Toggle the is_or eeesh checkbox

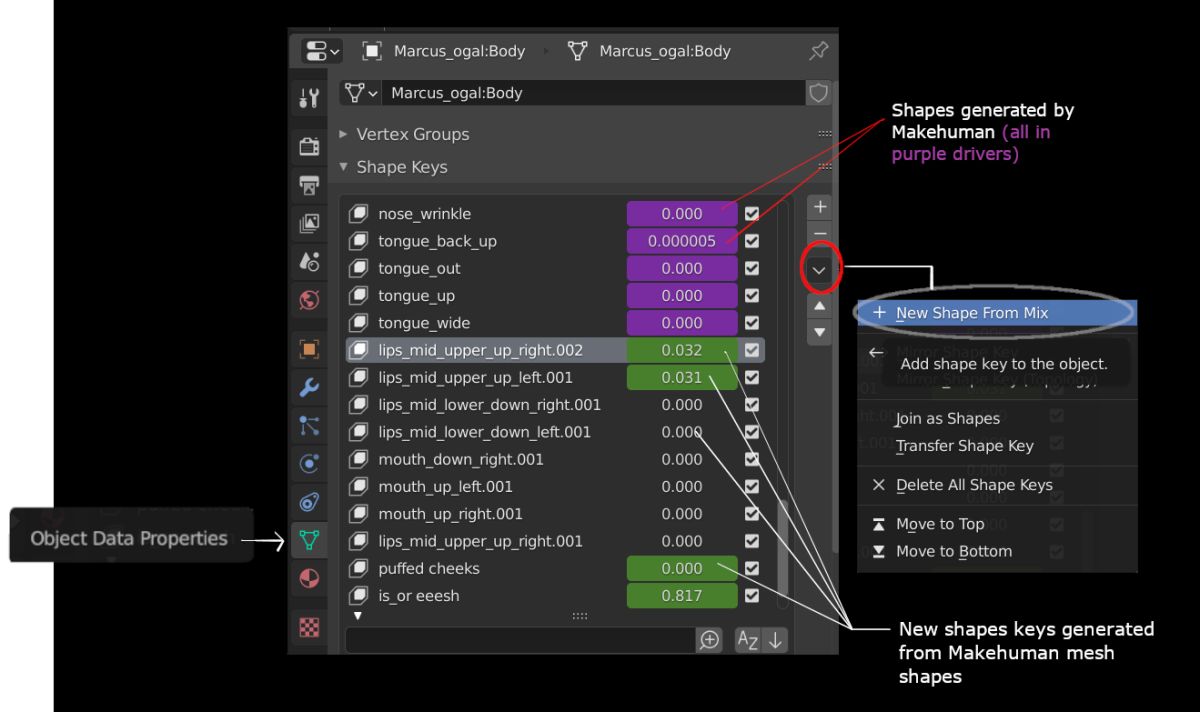752,596
